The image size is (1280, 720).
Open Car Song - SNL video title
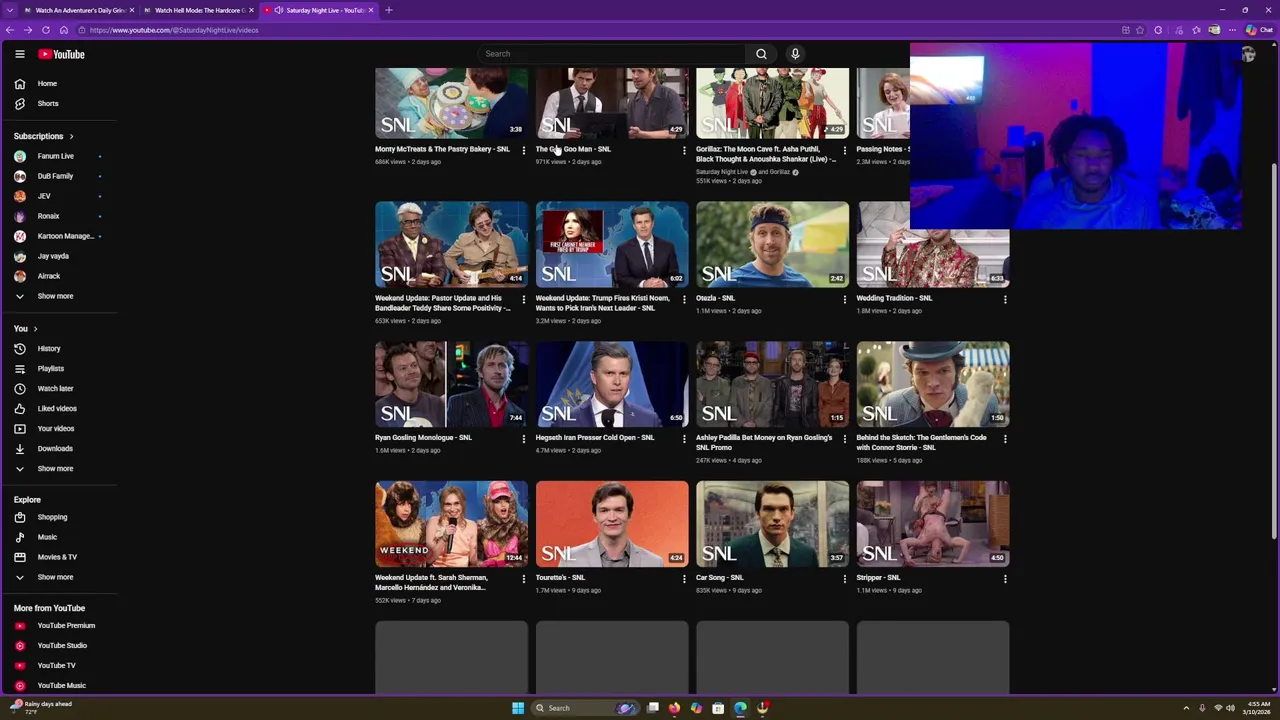click(x=720, y=578)
